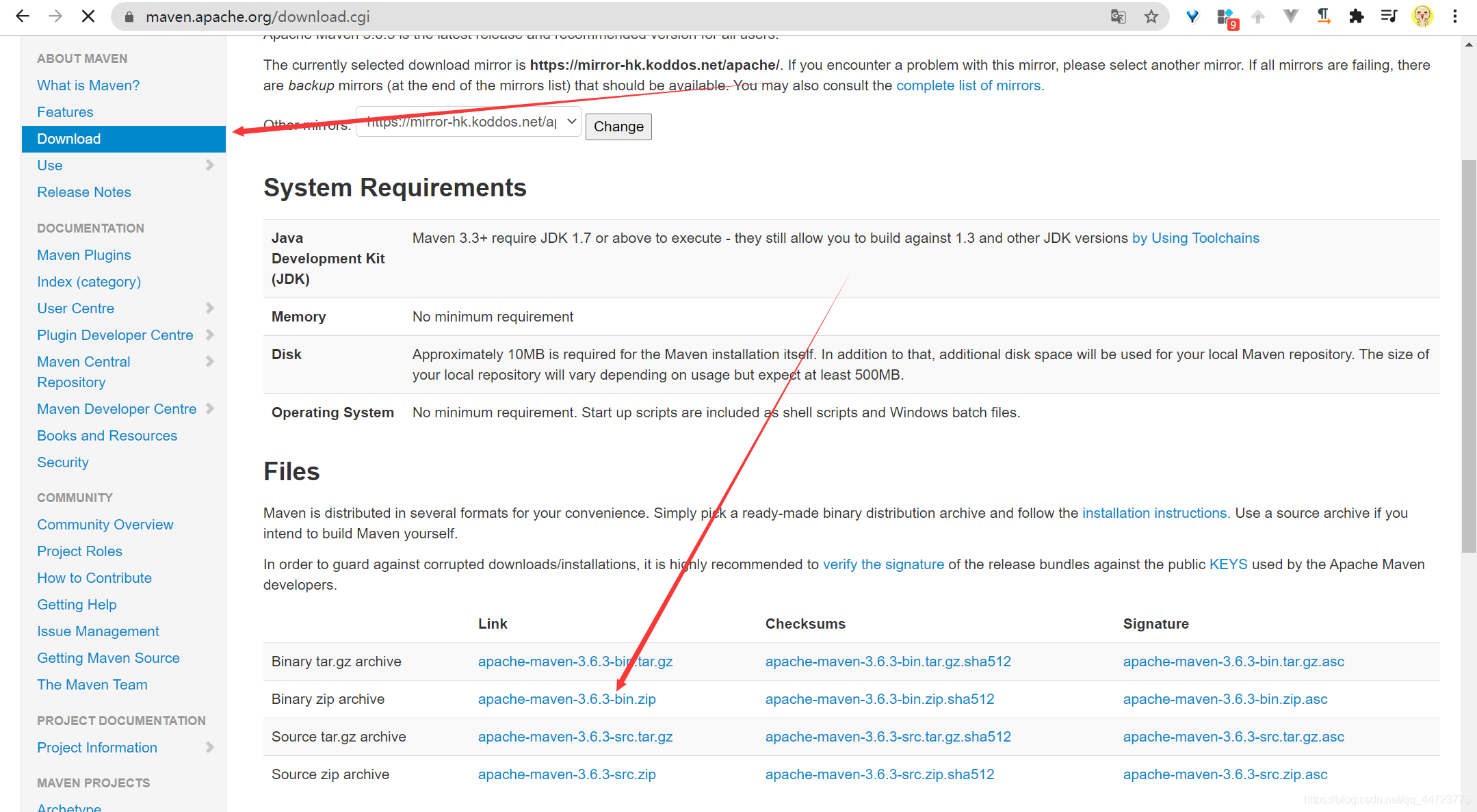Stop loading the page
Viewport: 1477px width, 812px height.
click(88, 16)
